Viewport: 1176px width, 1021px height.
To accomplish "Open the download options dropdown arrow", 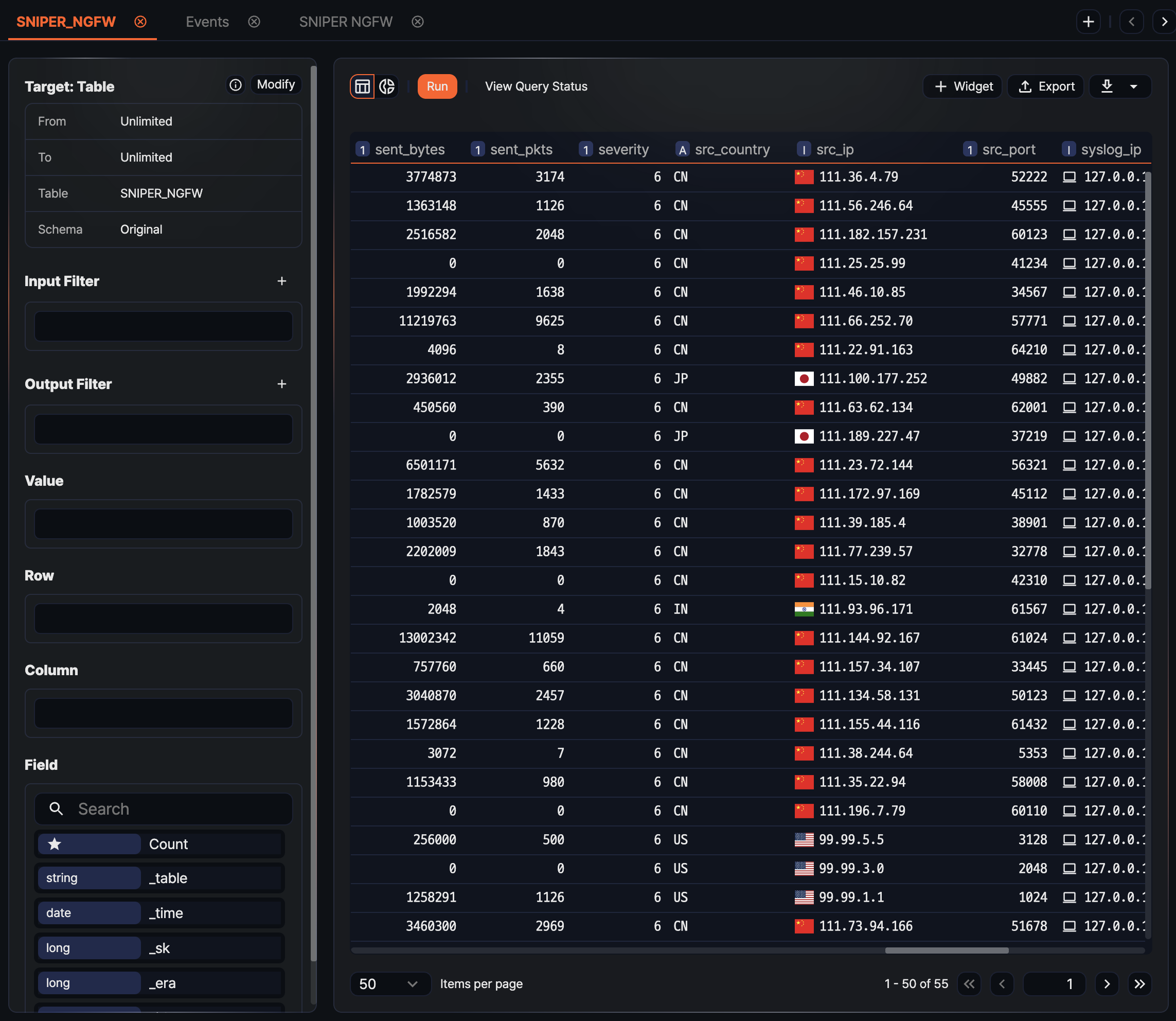I will (x=1134, y=86).
